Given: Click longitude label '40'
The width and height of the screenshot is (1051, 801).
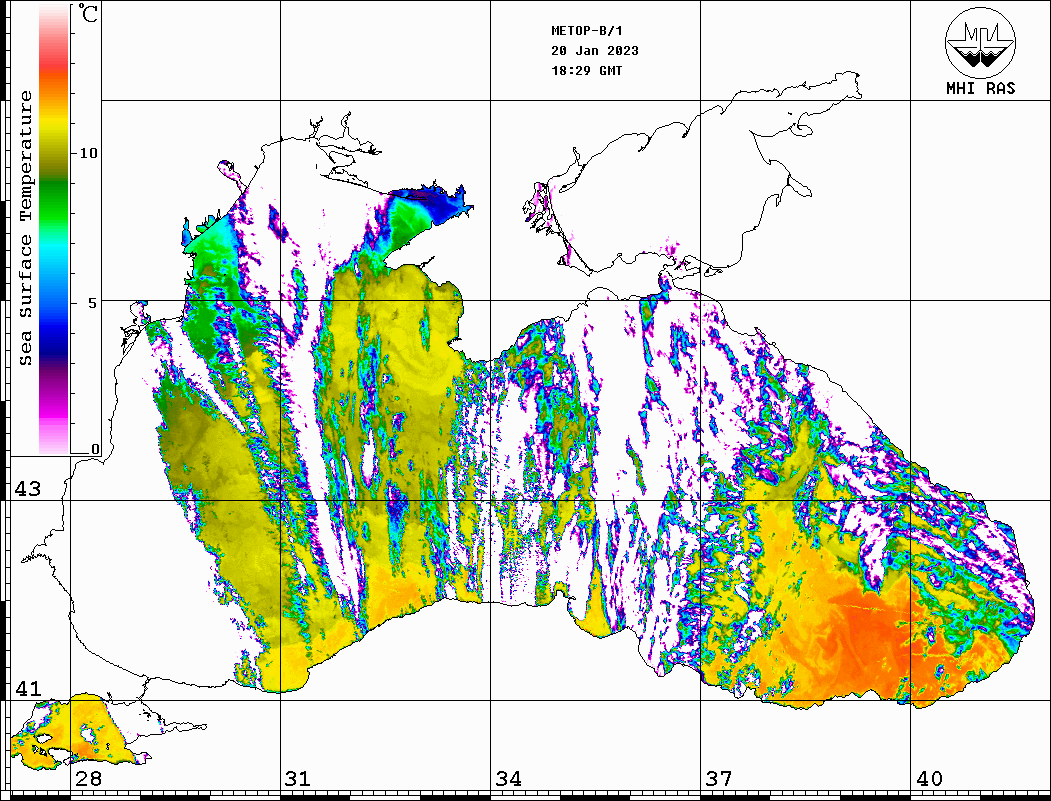Looking at the screenshot, I should (929, 779).
